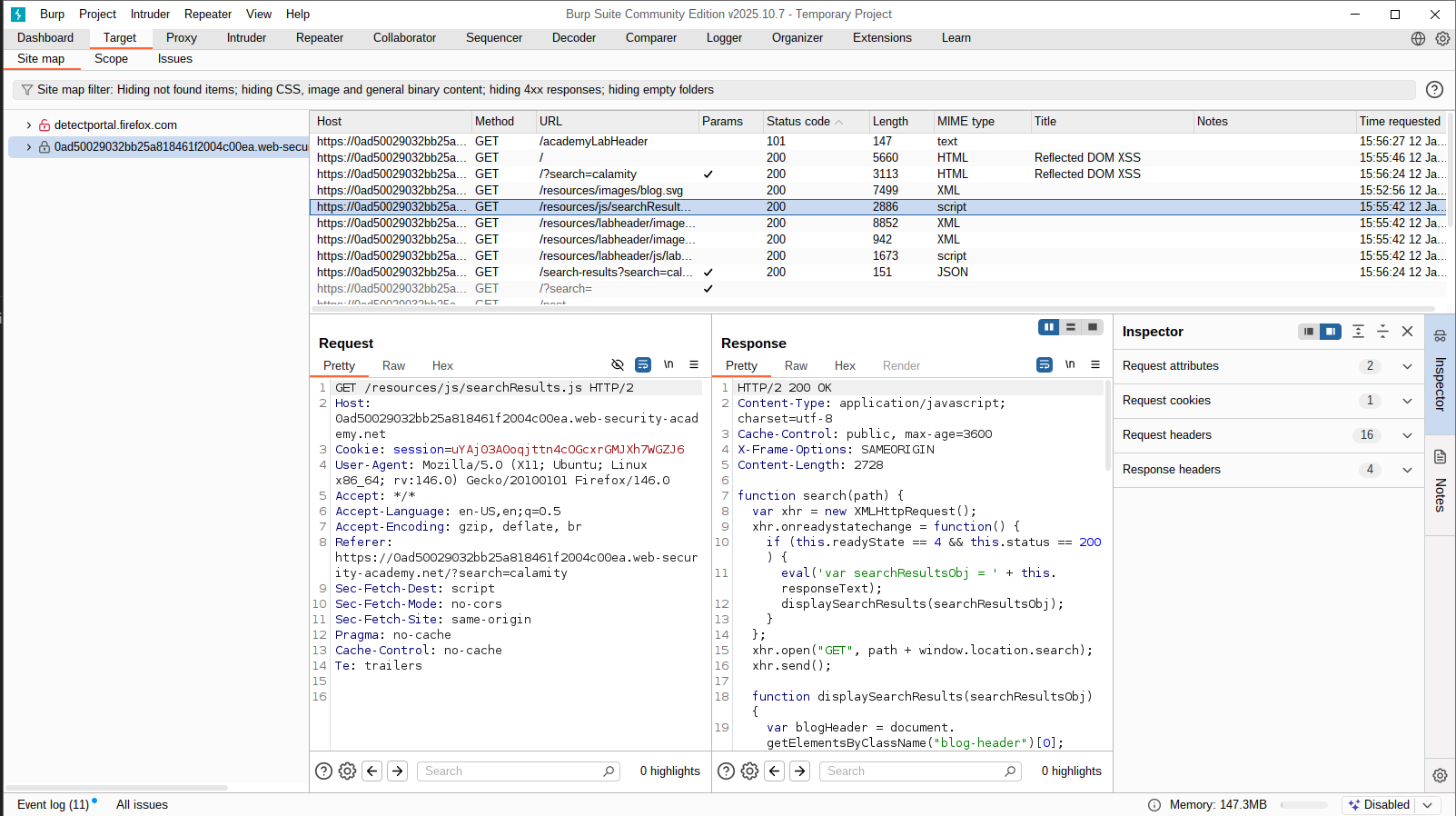Viewport: 1456px width, 816px height.
Task: Click the site map filter funnel icon
Action: coord(27,90)
